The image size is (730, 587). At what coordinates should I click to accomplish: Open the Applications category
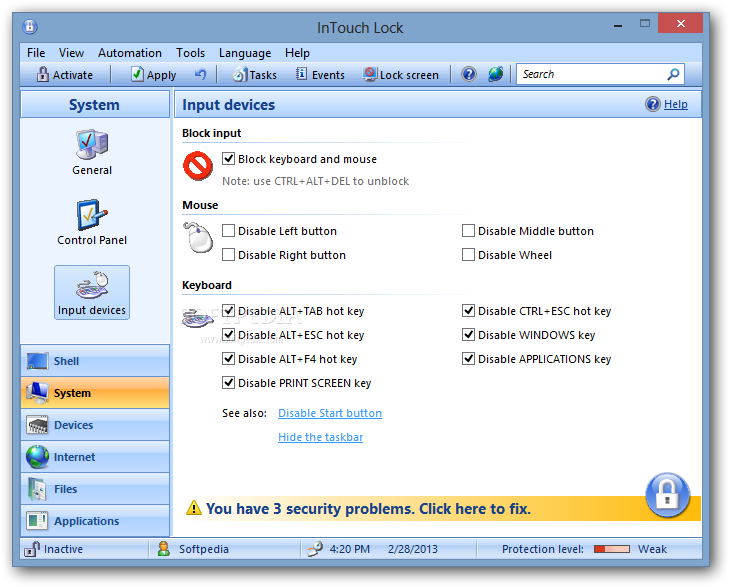click(95, 521)
